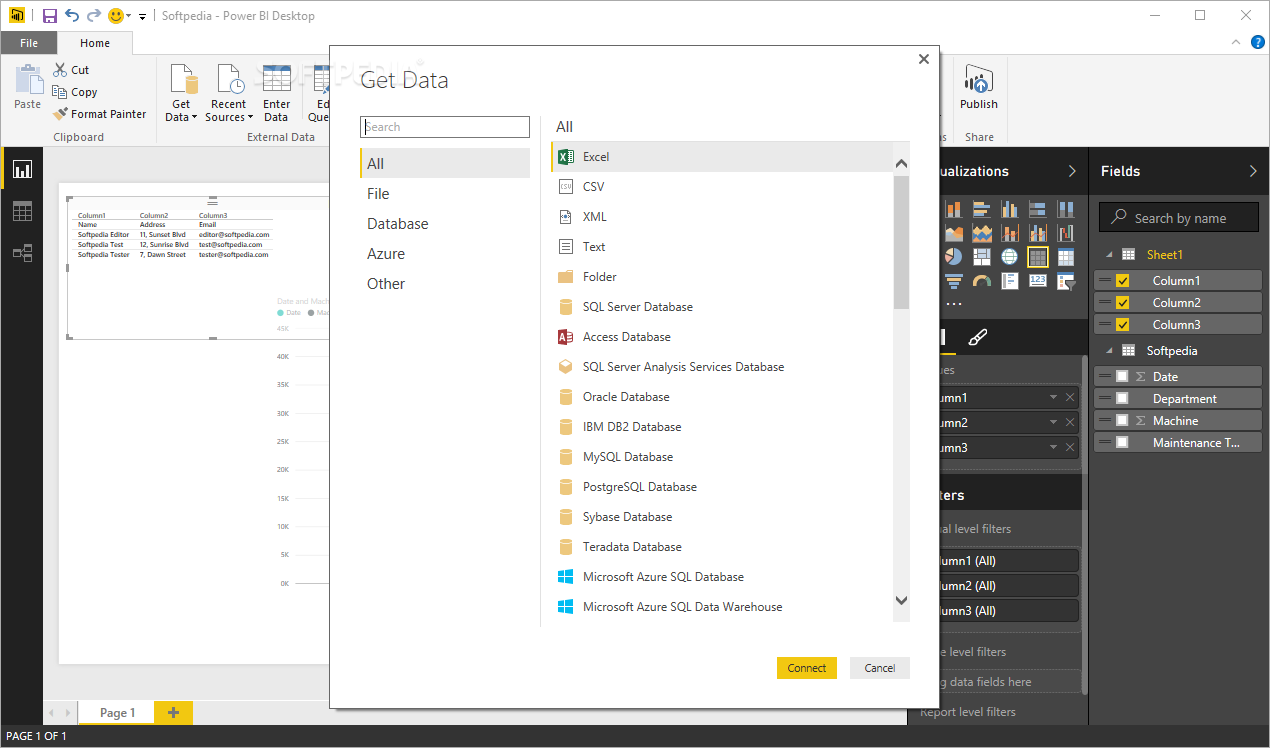
Task: Select Microsoft Azure SQL Database source
Action: click(x=721, y=577)
